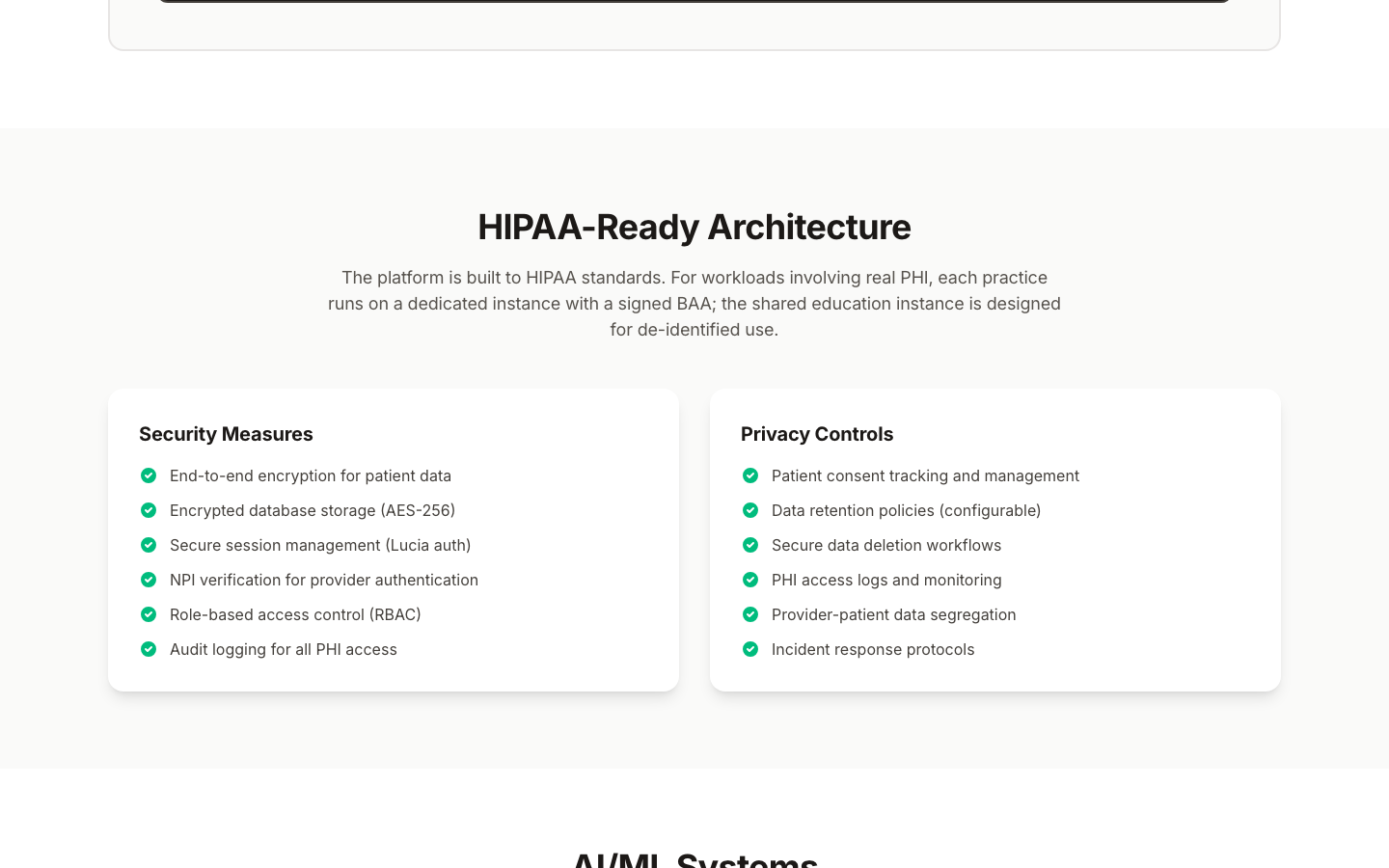
Task: Click 'Provider-patient data segregation' text
Action: coord(894,614)
